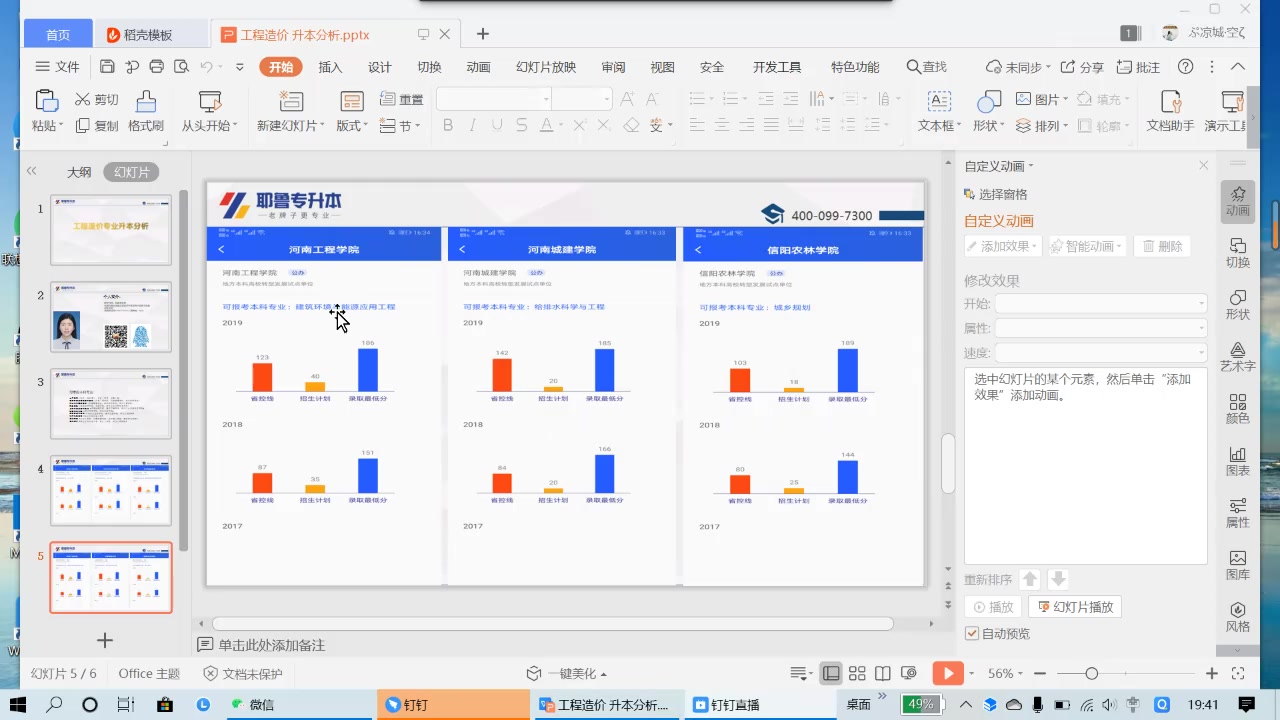Click 一键美化 in status bar
1280x720 pixels.
point(567,674)
